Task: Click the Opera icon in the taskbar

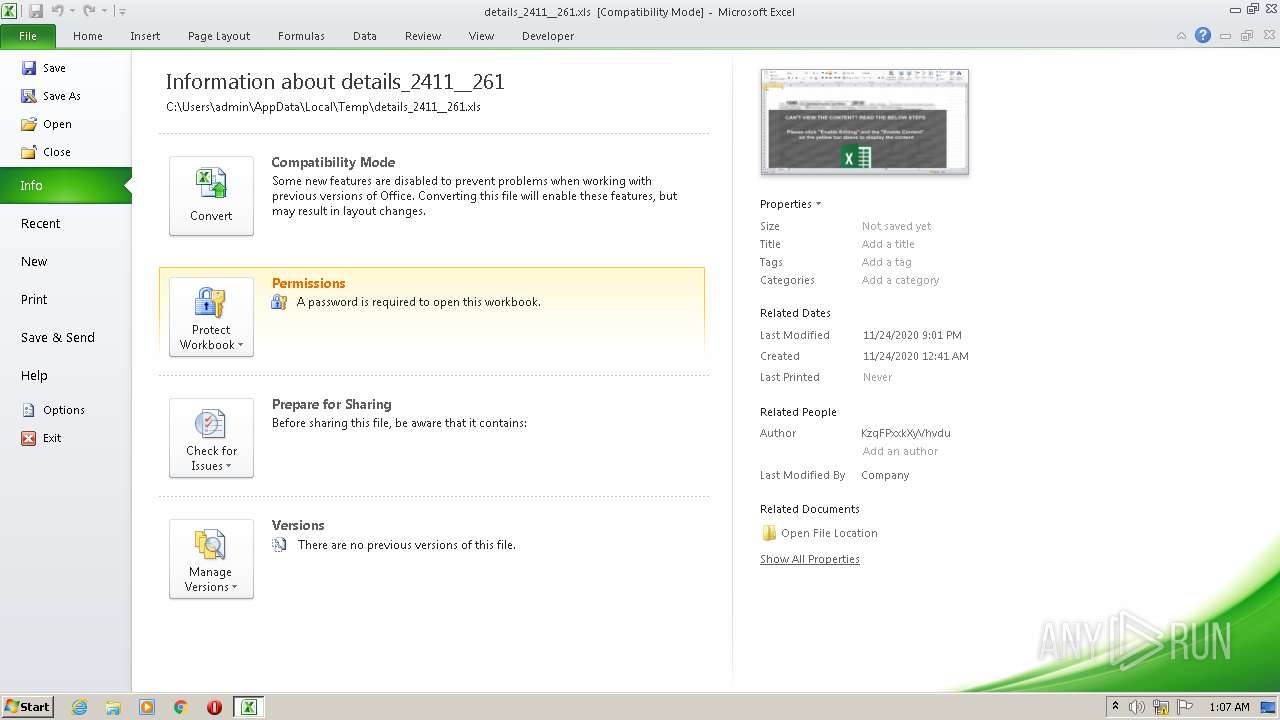Action: [214, 707]
